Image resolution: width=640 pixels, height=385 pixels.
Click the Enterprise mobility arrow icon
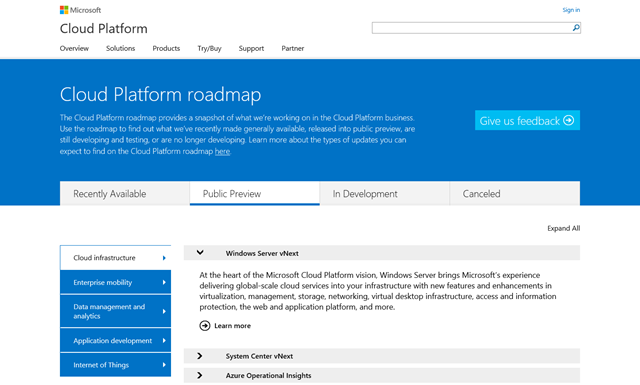[x=164, y=282]
